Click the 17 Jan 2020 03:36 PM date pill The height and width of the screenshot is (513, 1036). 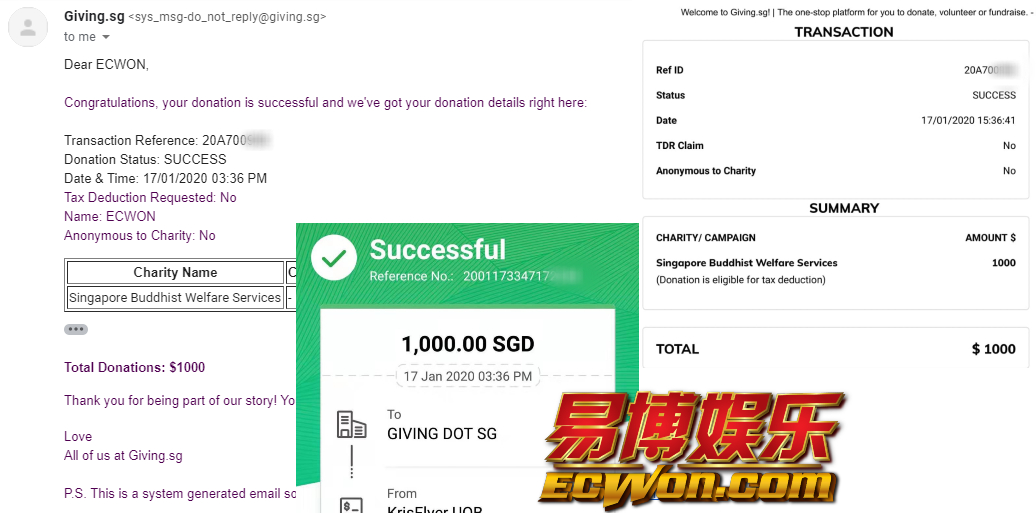tap(468, 376)
